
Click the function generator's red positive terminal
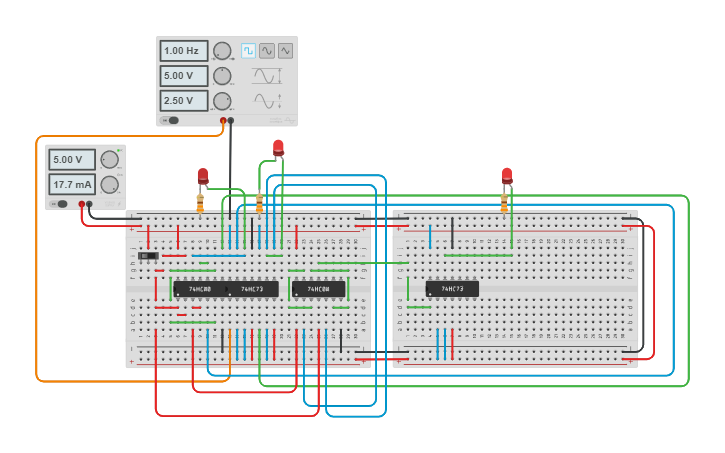pyautogui.click(x=223, y=121)
